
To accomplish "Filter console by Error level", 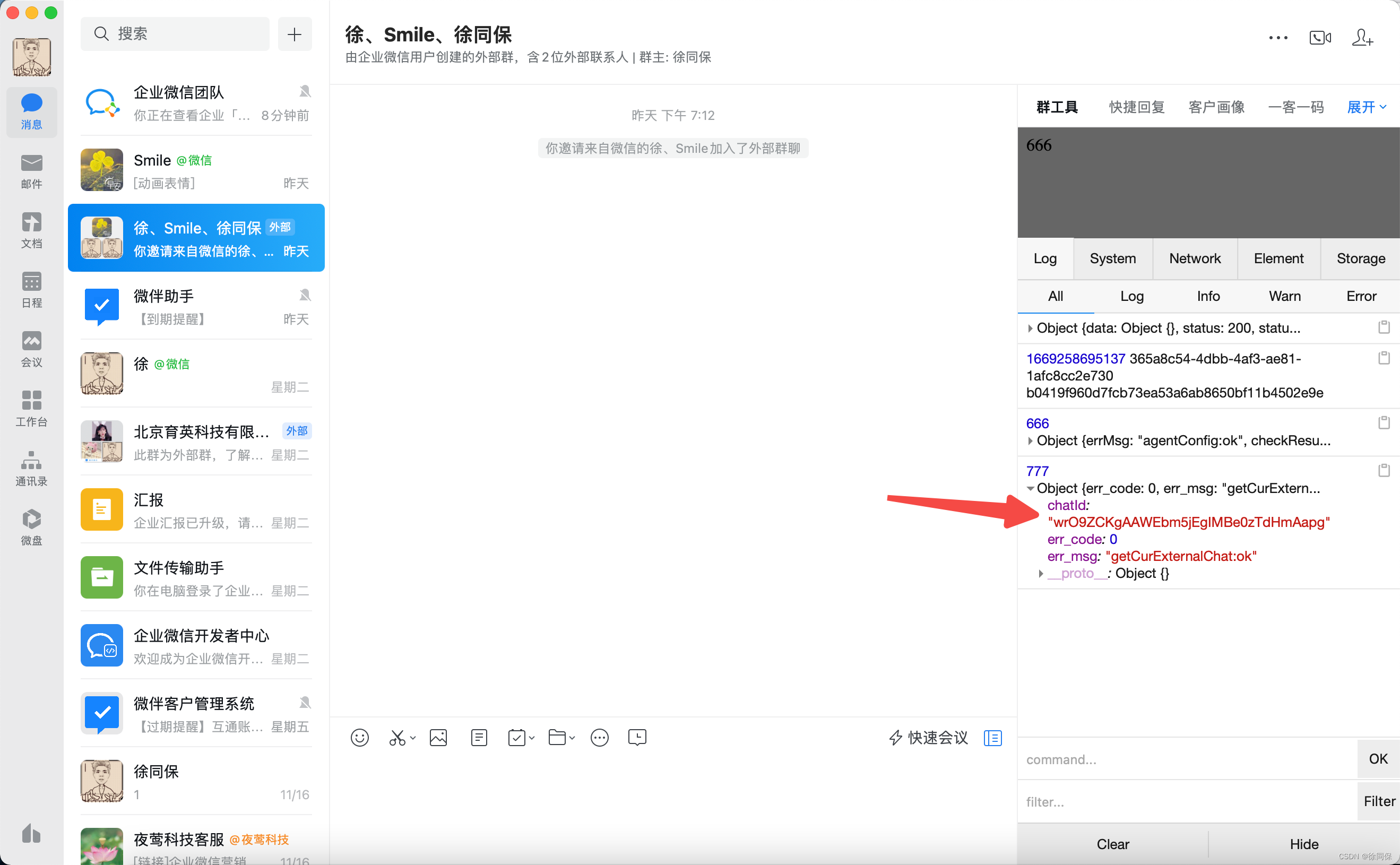I will point(1361,296).
